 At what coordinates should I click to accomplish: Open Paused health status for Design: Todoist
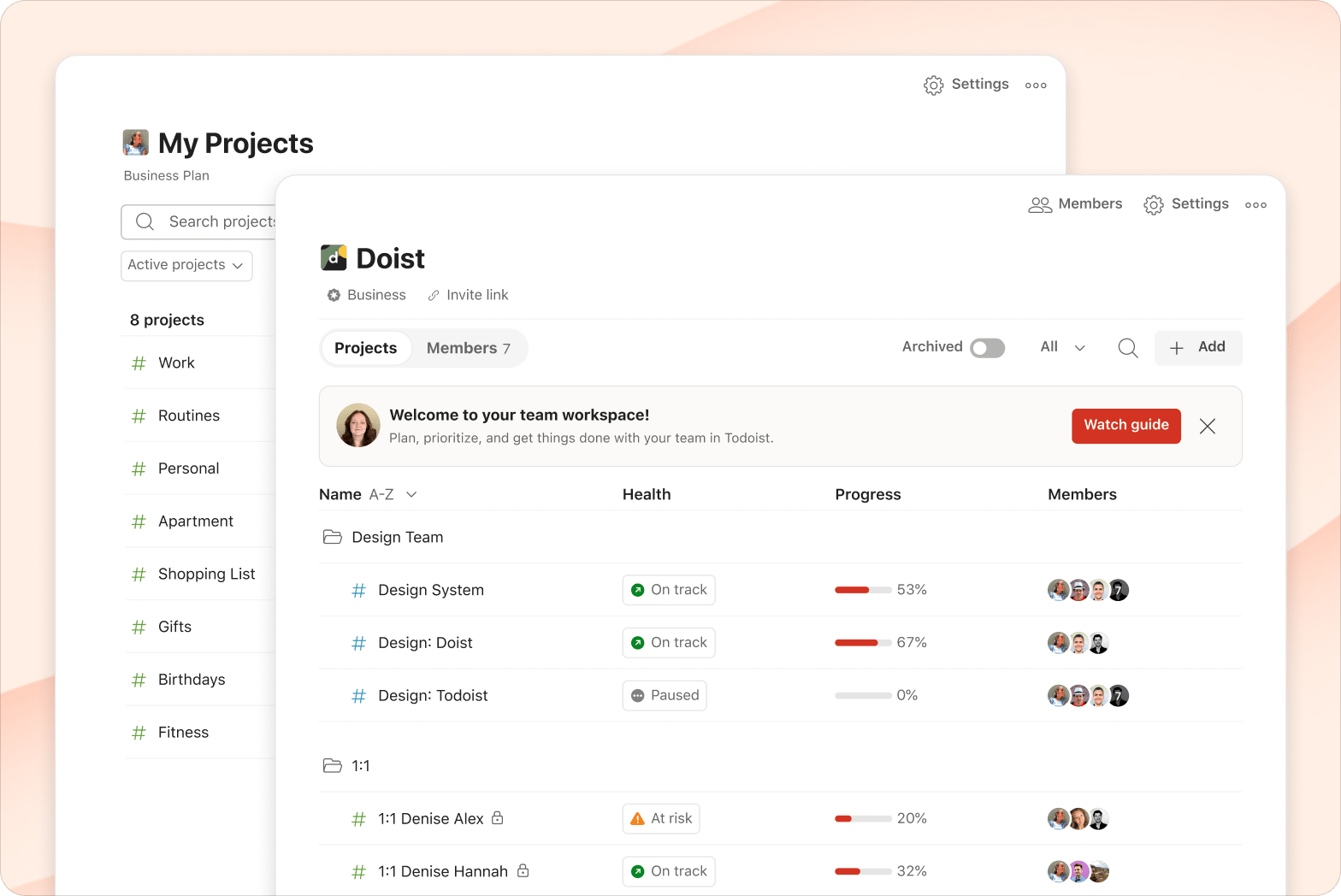pyautogui.click(x=665, y=695)
